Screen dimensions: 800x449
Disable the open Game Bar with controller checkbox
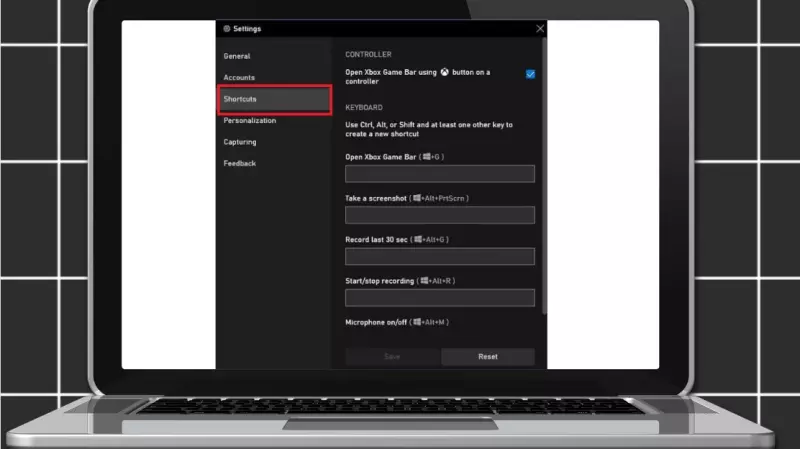coord(530,74)
